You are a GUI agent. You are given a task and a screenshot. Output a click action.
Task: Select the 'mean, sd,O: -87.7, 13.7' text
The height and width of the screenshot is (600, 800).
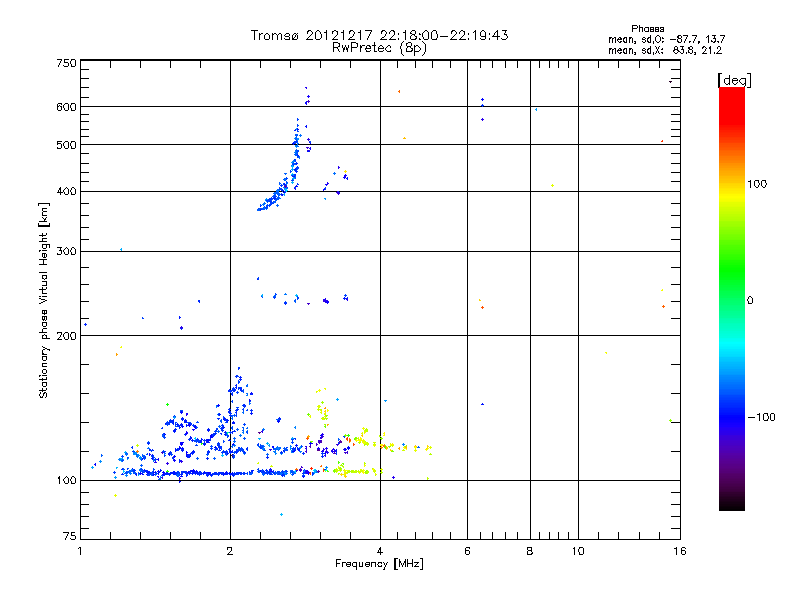(666, 39)
